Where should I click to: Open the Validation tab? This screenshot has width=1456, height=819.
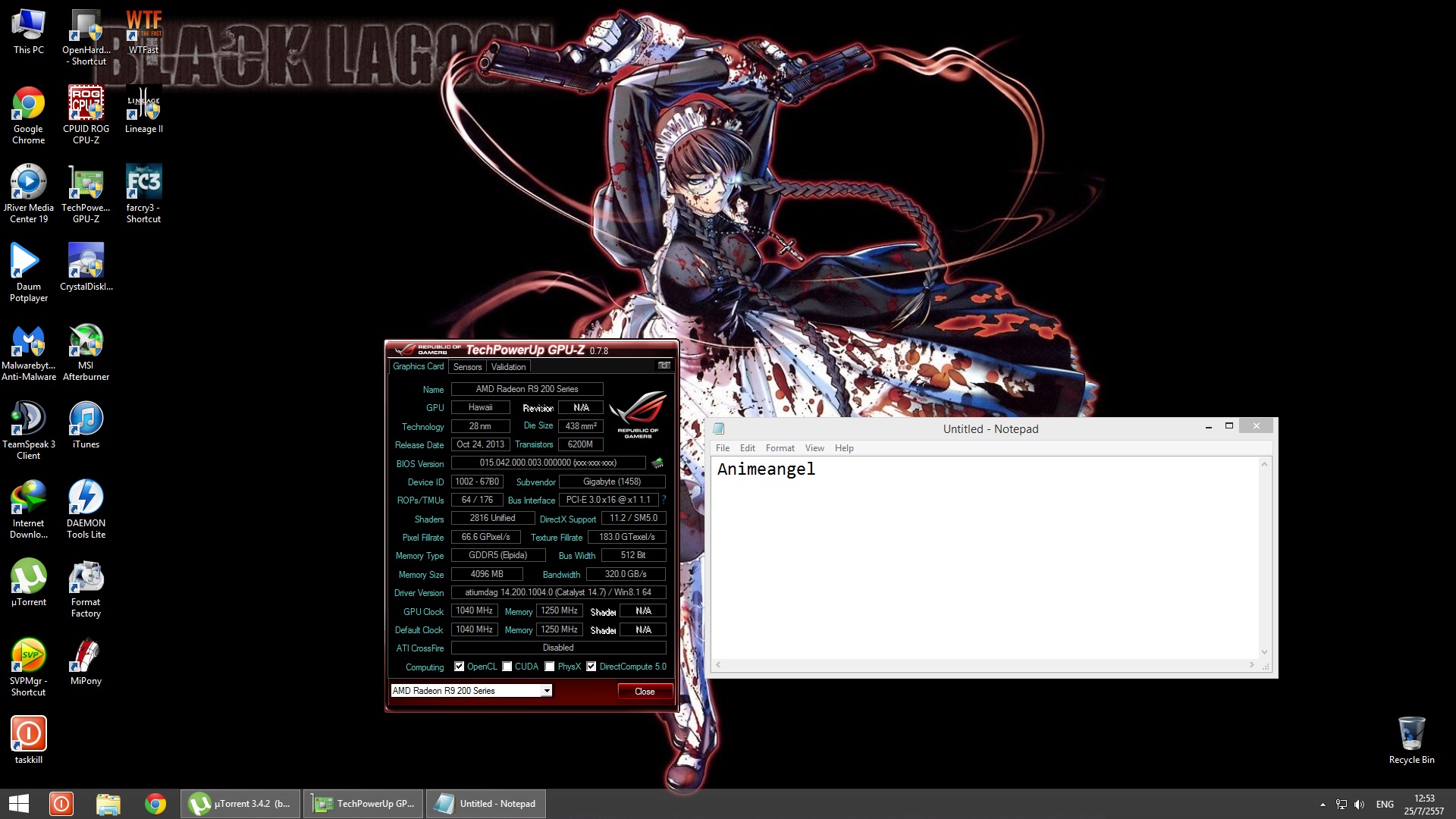point(508,367)
